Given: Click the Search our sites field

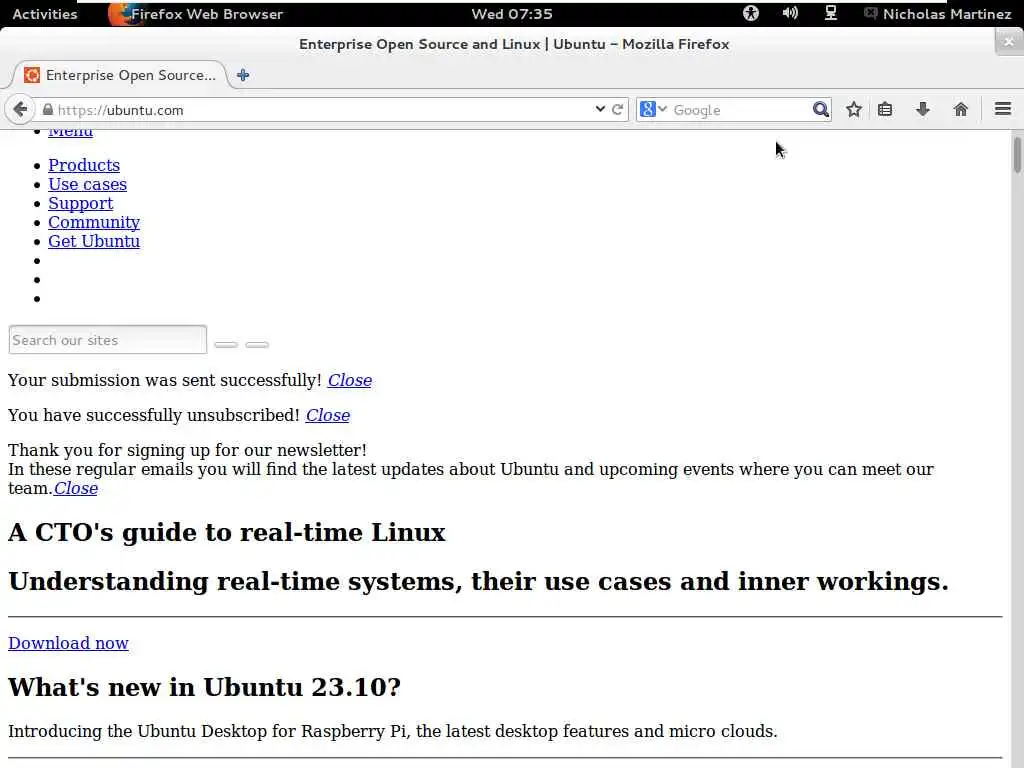Looking at the screenshot, I should click(x=108, y=340).
